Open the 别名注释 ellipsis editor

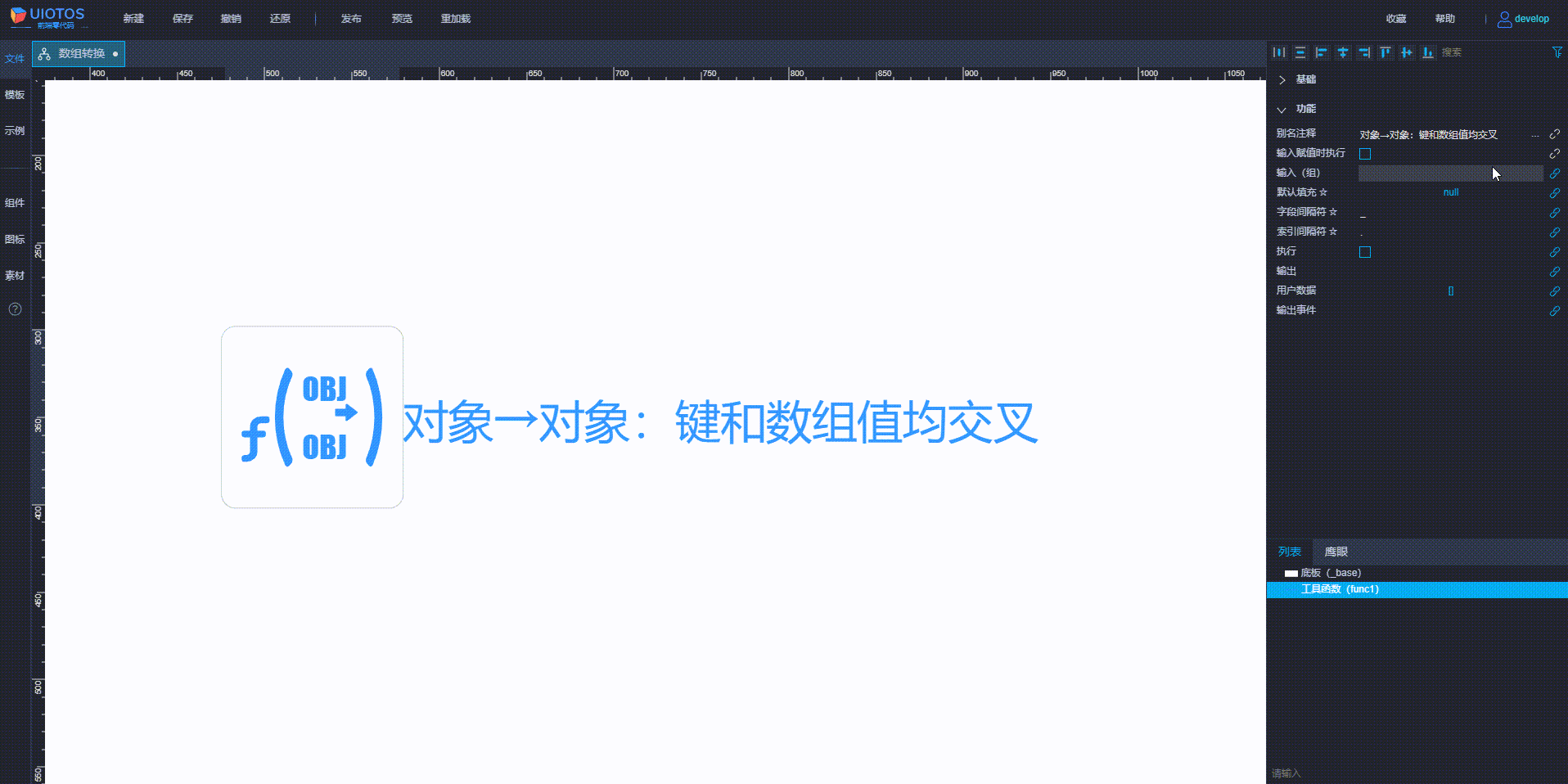(x=1535, y=134)
